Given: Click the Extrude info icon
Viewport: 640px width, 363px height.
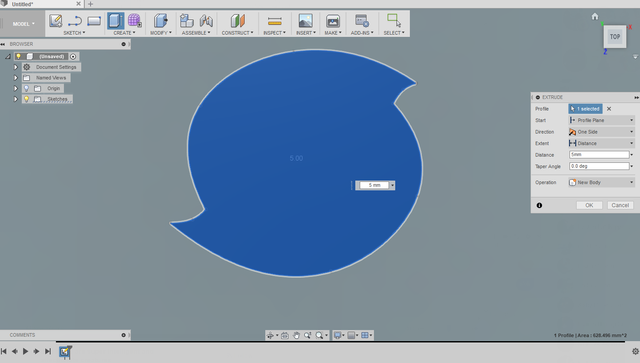Looking at the screenshot, I should click(539, 205).
